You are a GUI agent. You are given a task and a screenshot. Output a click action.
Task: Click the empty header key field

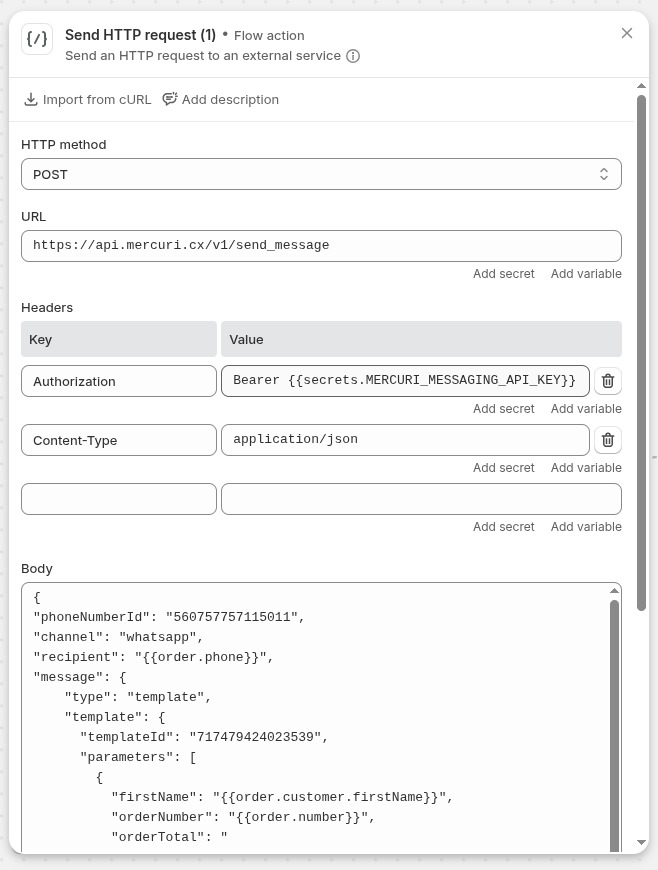click(119, 499)
